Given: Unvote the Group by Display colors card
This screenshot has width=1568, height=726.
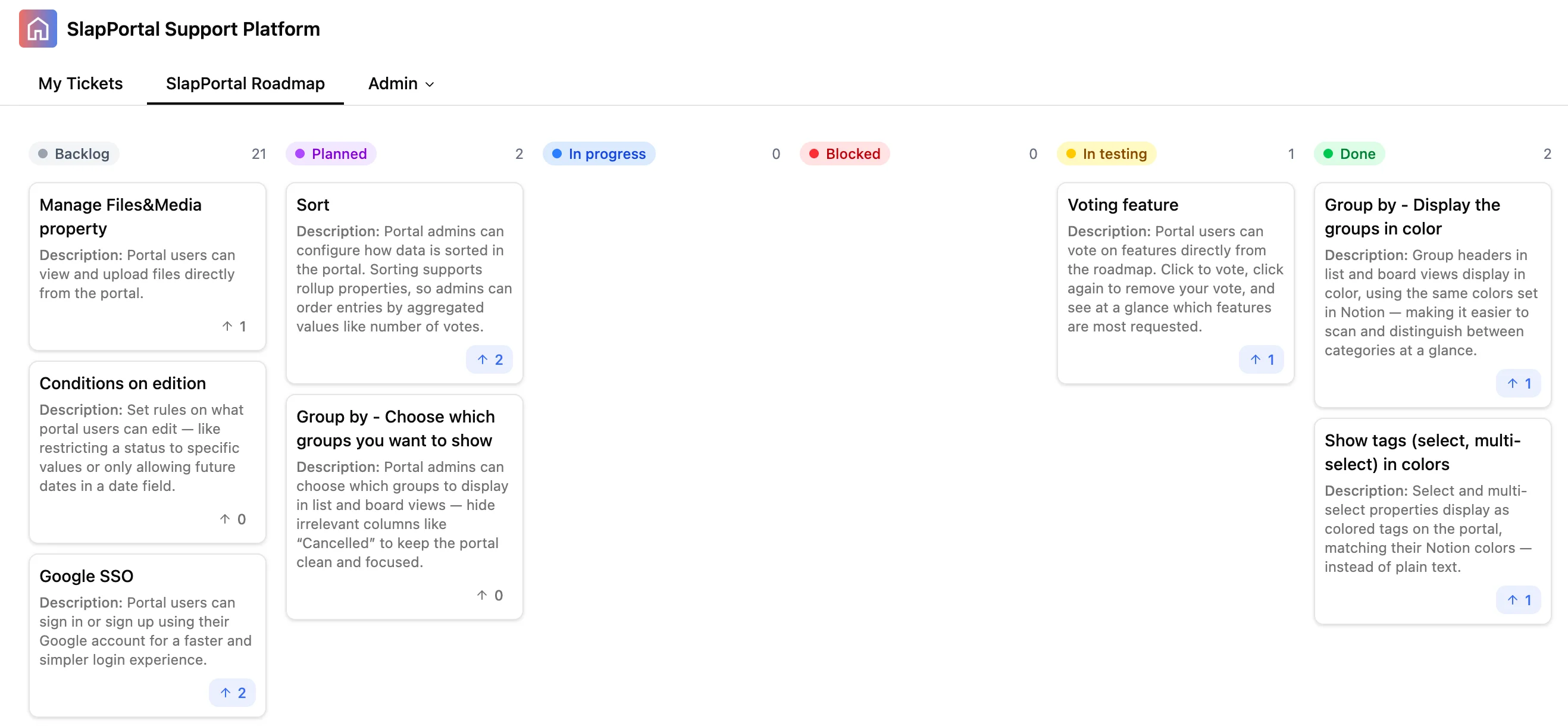Looking at the screenshot, I should pos(1518,383).
